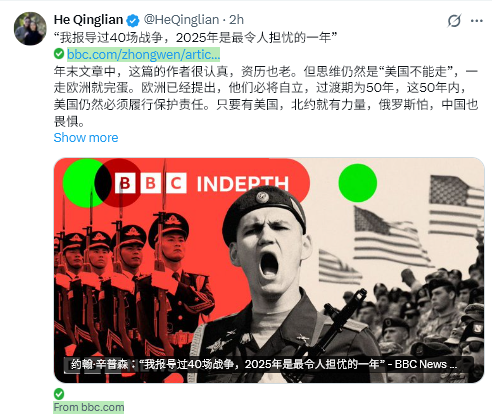492x418 pixels.
Task: Click the He Qinglian display name
Action: click(88, 20)
